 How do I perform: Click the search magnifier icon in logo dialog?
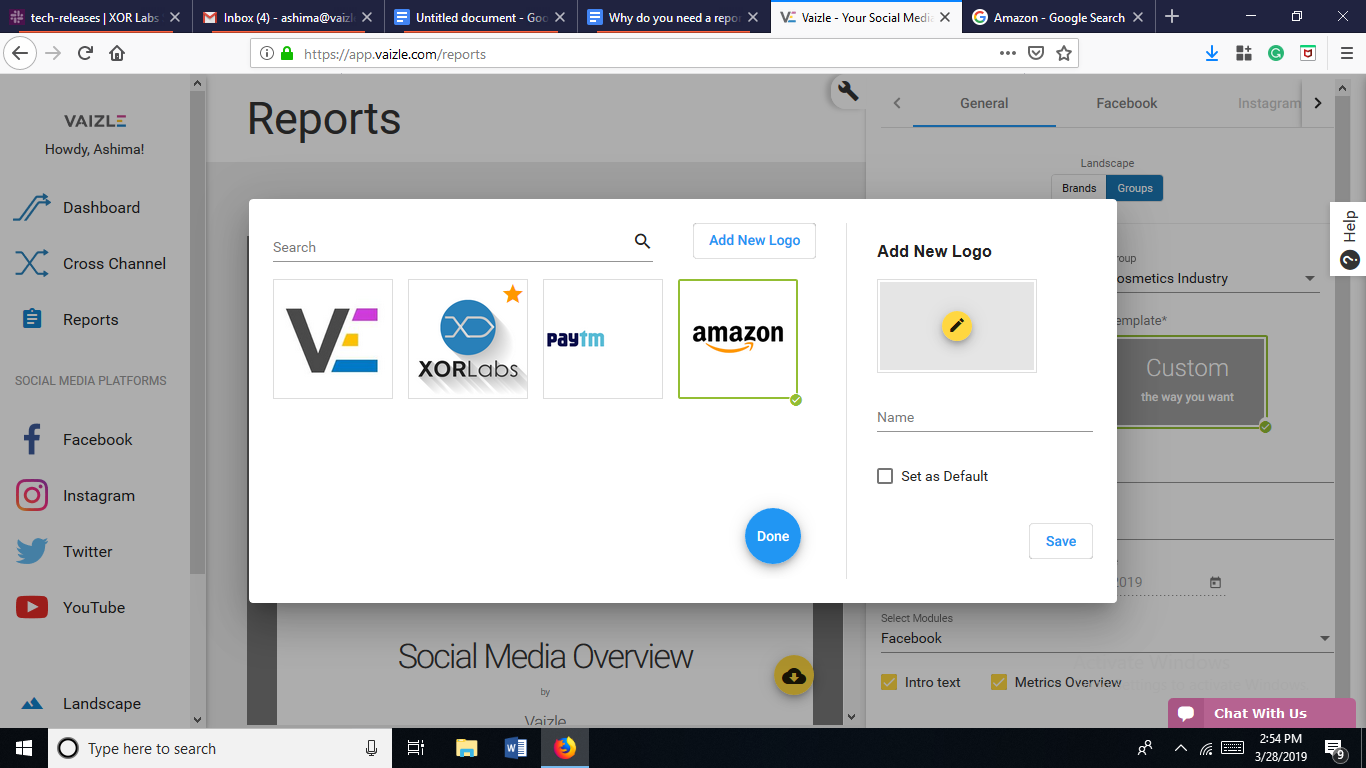(642, 241)
